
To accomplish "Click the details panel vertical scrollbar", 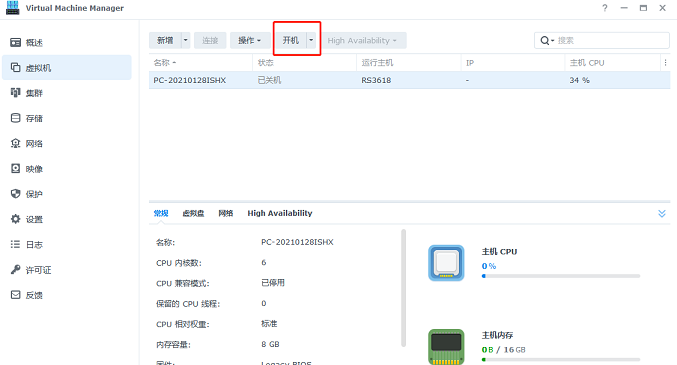I will tap(403, 288).
